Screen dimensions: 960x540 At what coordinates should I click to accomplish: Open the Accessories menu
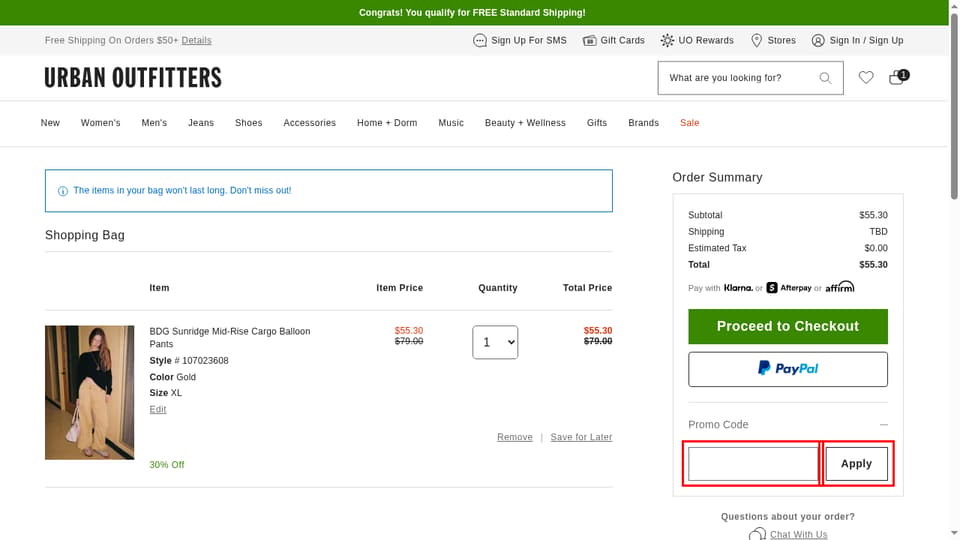click(x=310, y=123)
